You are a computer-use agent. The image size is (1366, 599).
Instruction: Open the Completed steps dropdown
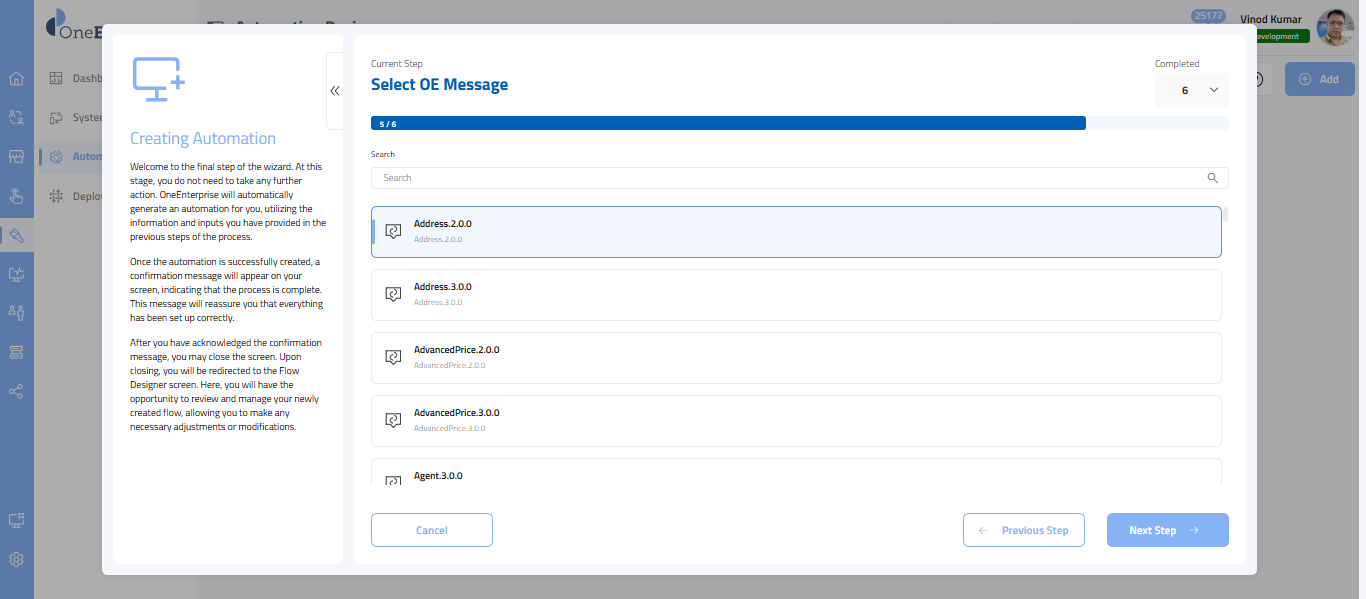coord(1191,90)
